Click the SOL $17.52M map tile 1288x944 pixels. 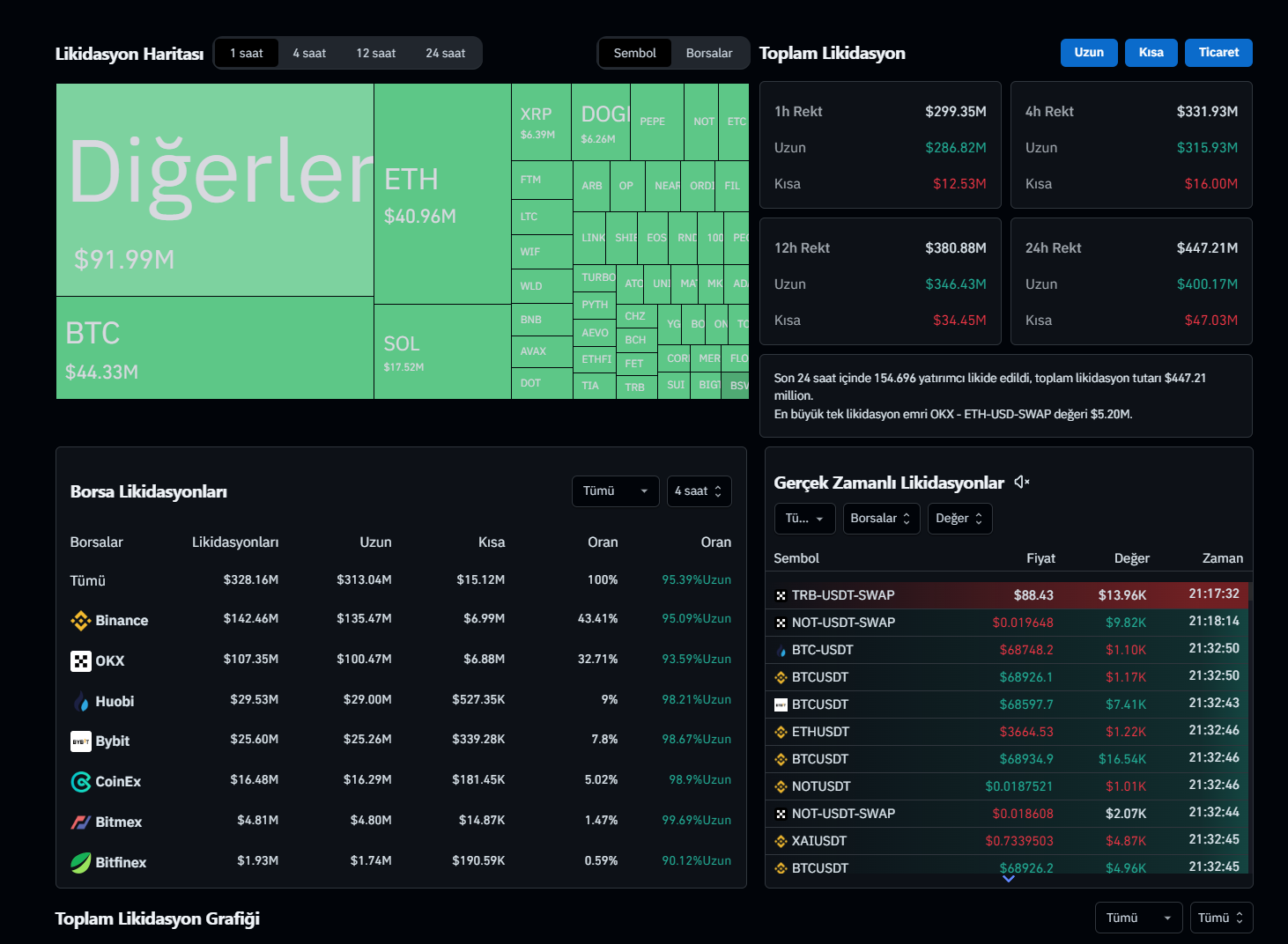pos(442,351)
